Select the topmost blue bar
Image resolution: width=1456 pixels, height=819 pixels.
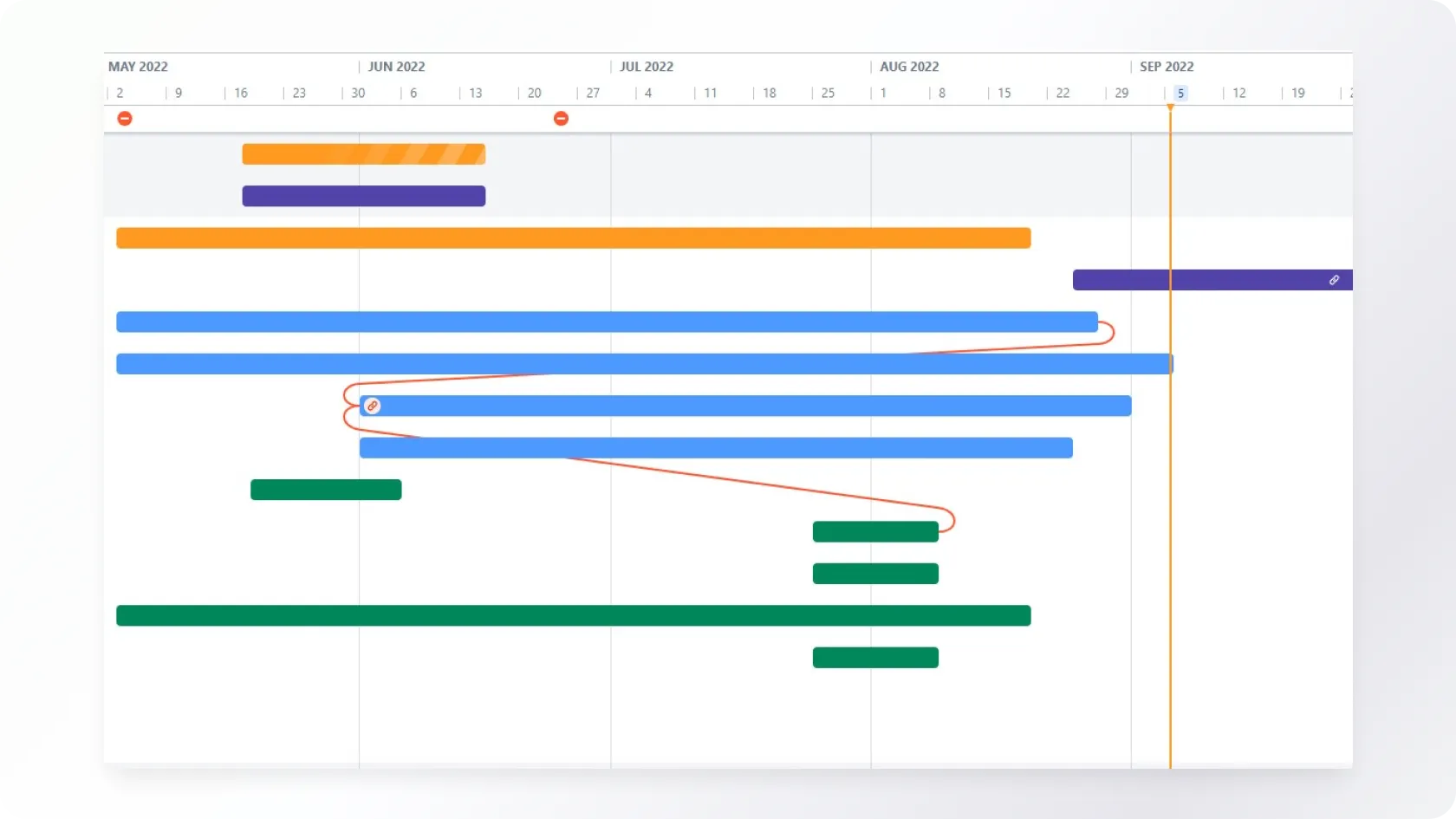[607, 322]
